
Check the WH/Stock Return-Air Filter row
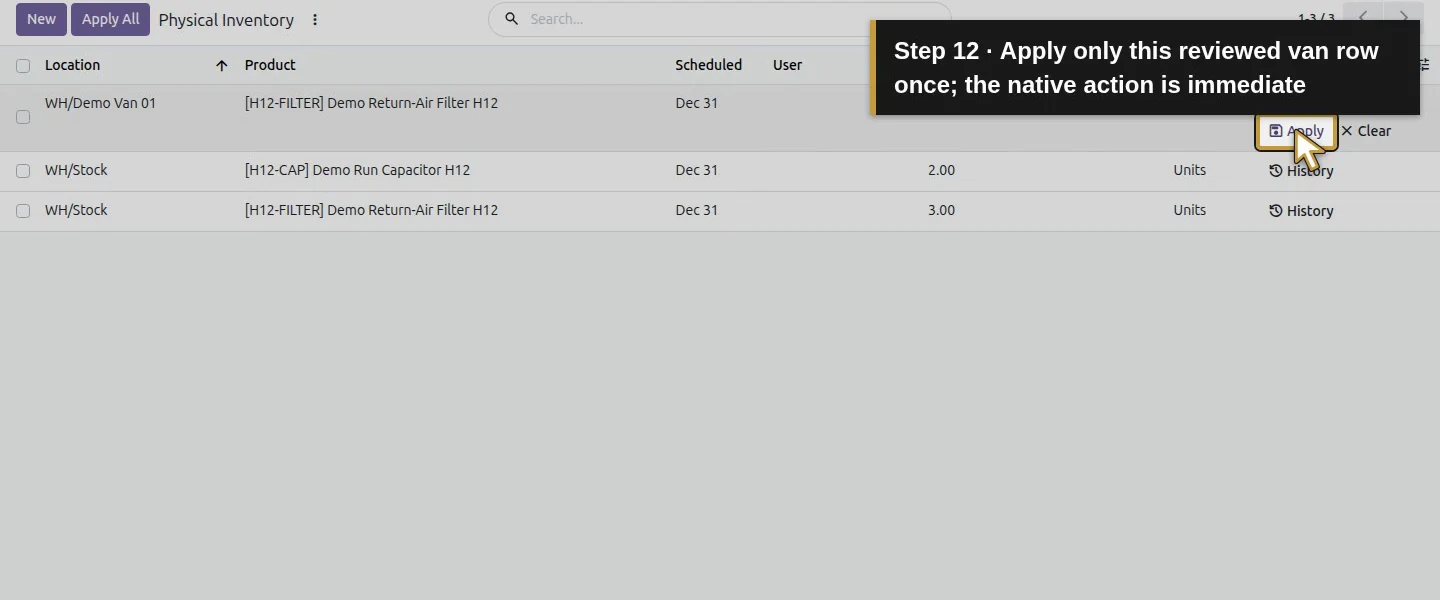[x=23, y=211]
